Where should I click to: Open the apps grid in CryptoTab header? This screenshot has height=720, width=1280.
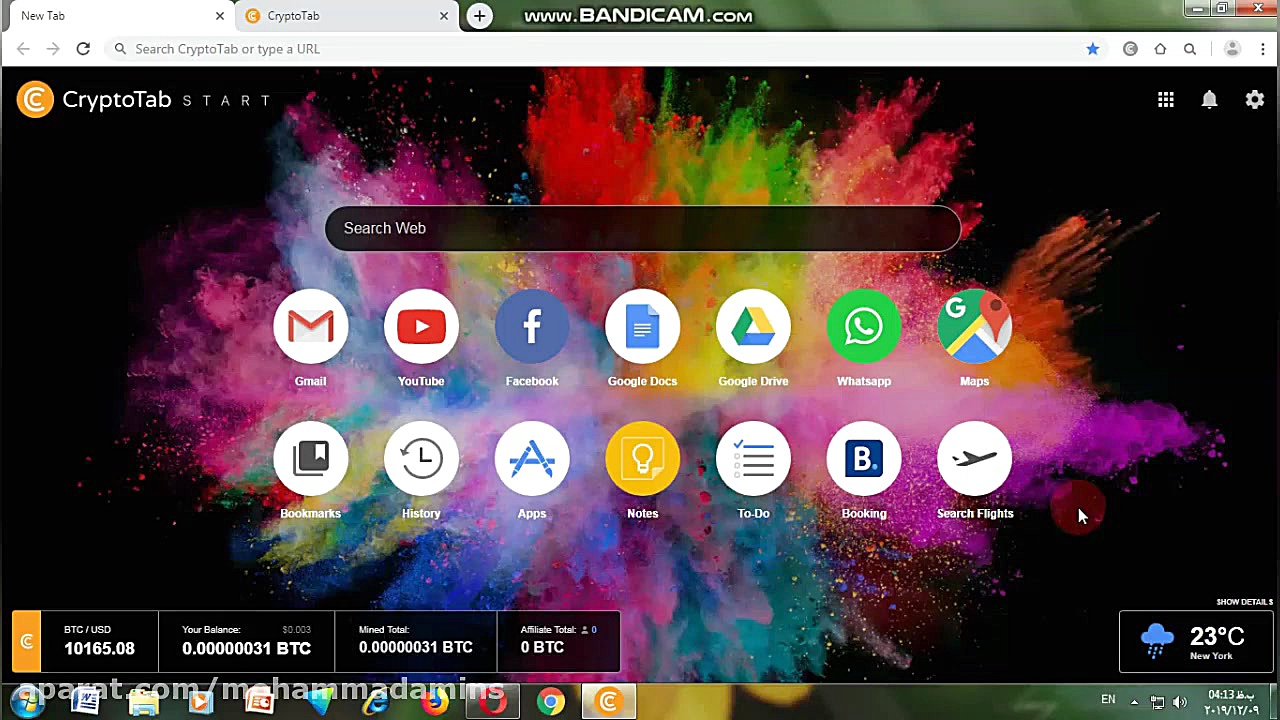(x=1166, y=100)
